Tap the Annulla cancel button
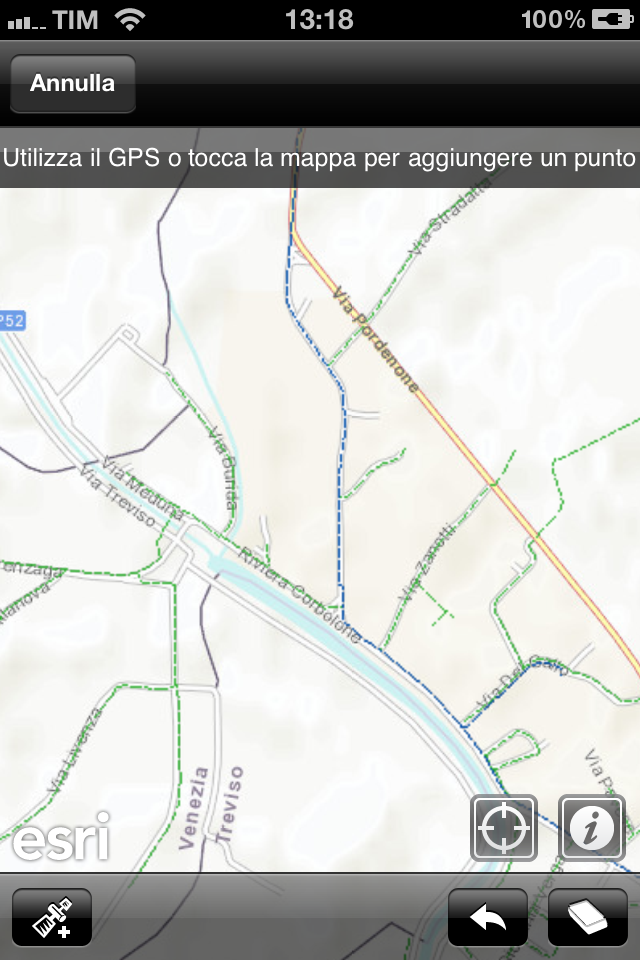This screenshot has height=960, width=640. [x=73, y=83]
